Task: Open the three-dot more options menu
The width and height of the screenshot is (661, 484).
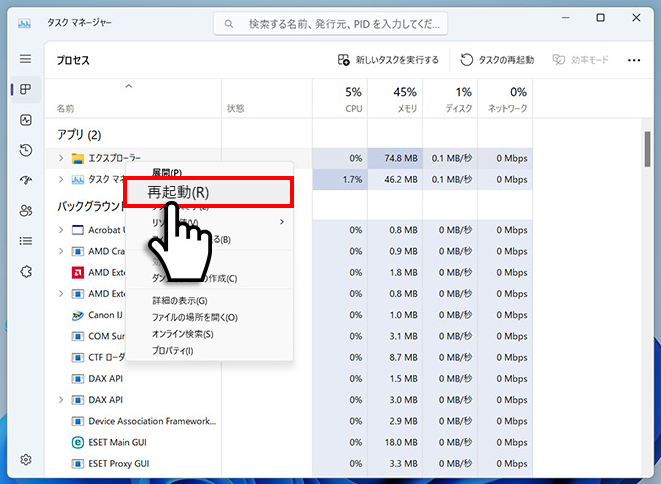Action: pos(634,60)
